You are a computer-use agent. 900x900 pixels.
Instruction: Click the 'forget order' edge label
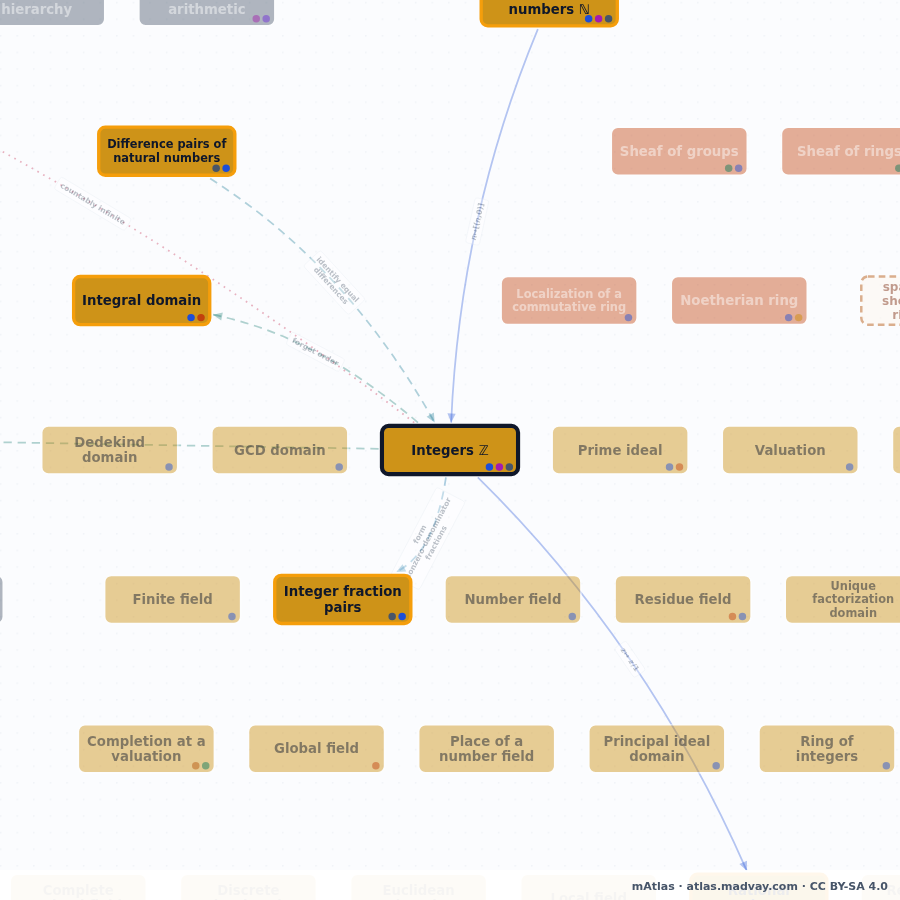315,351
